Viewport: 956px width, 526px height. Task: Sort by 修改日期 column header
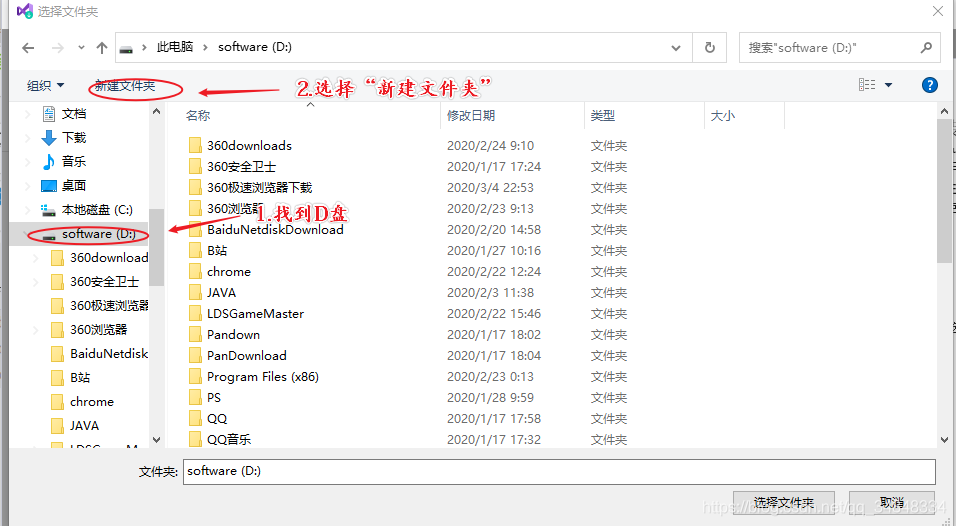471,115
